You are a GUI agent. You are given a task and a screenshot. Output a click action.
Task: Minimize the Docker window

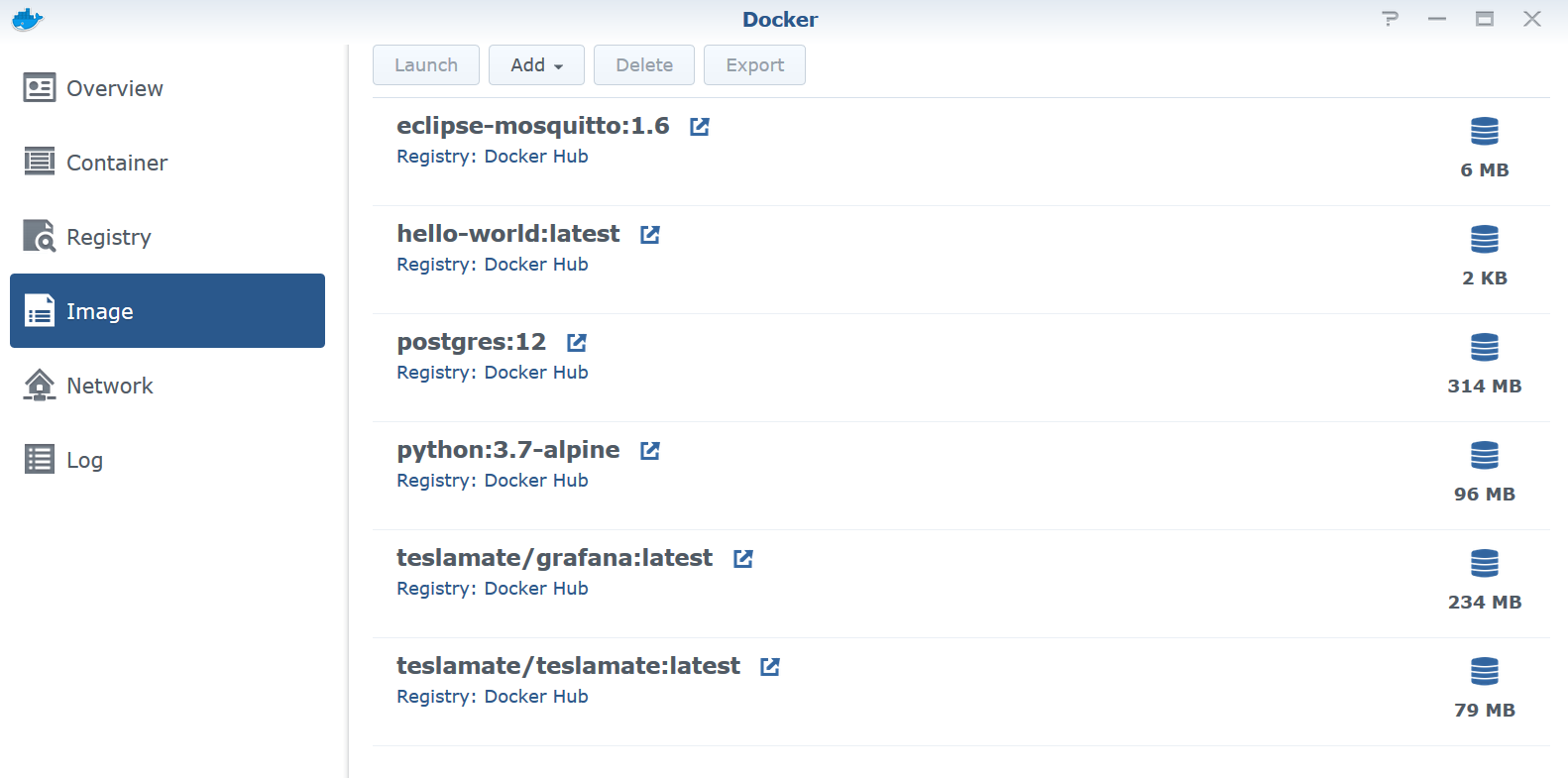(x=1437, y=19)
